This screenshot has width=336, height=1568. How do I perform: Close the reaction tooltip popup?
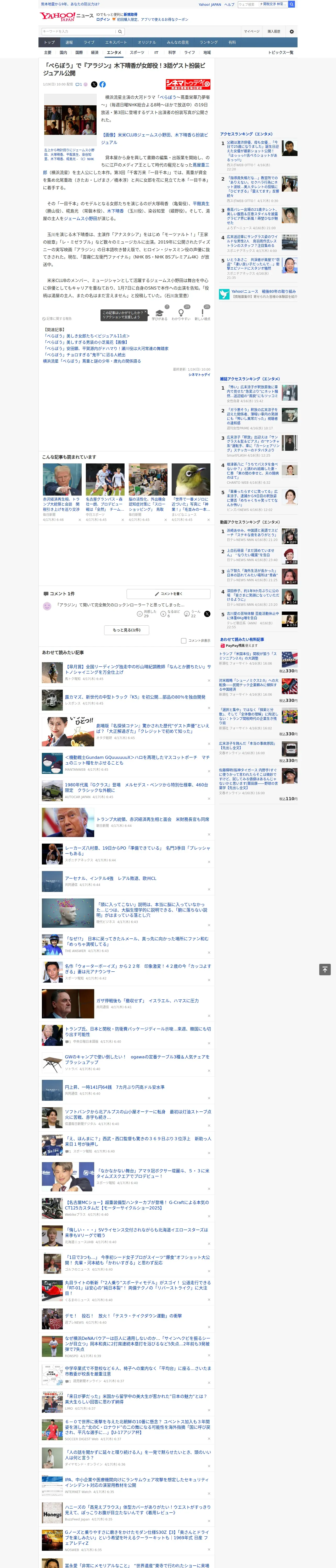click(146, 312)
